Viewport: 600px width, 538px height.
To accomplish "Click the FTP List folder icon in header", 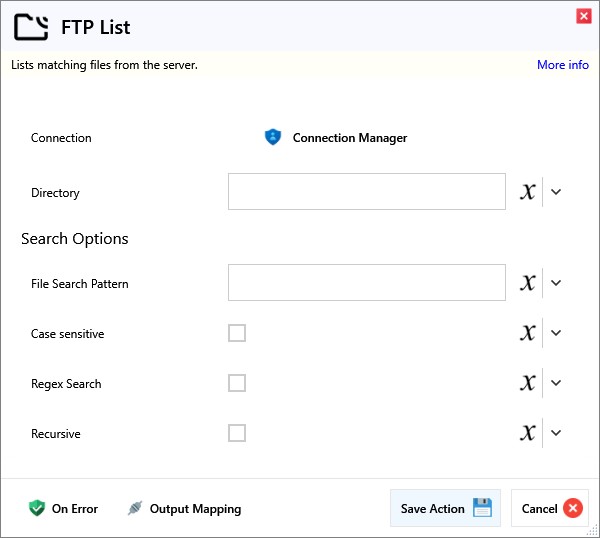I will coord(31,27).
